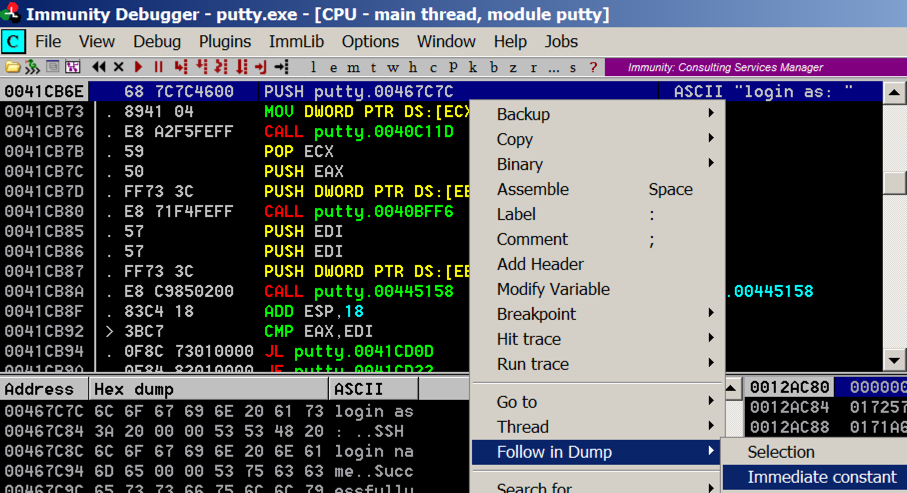907x493 pixels.
Task: Click the Restart program rewind icon
Action: tap(99, 67)
